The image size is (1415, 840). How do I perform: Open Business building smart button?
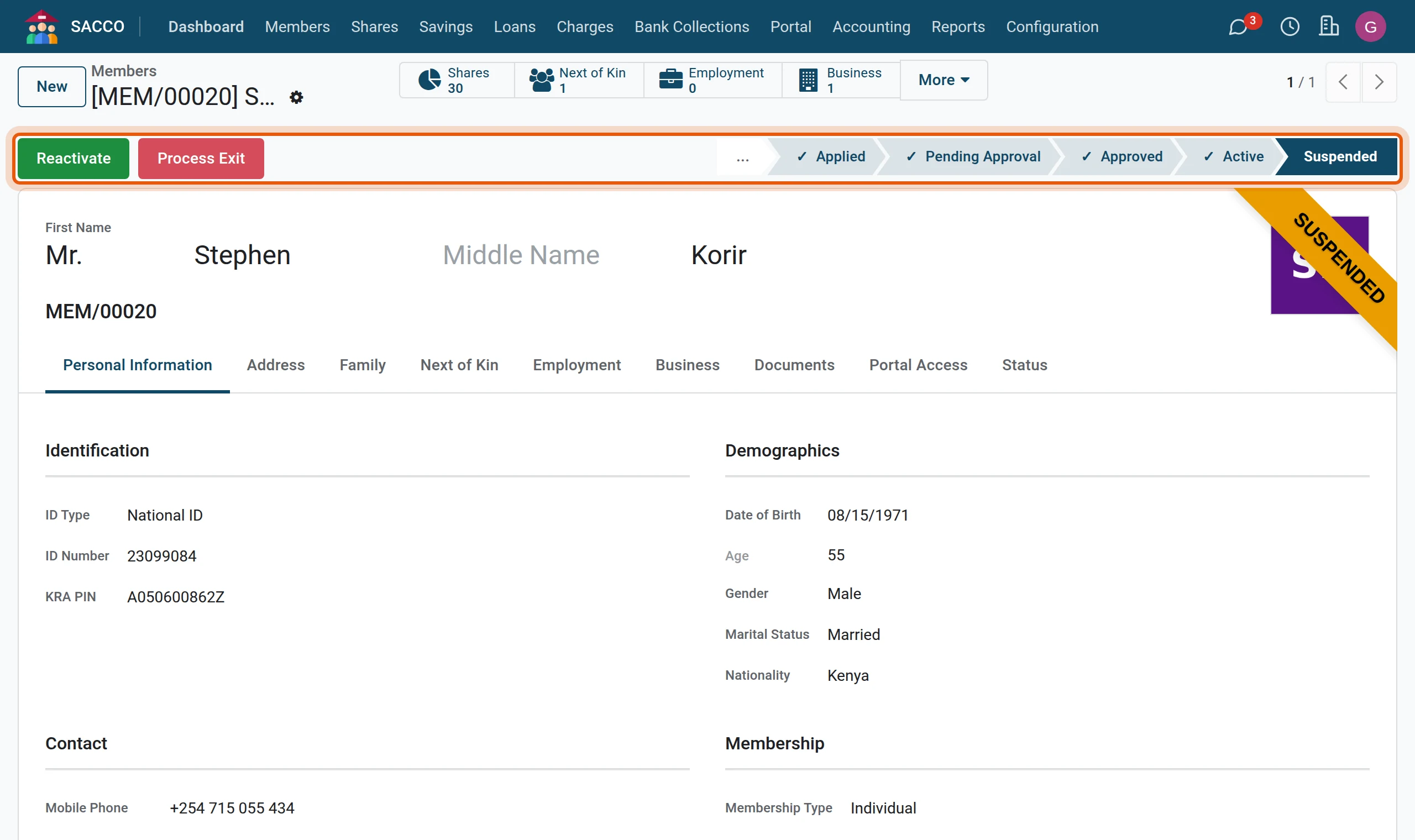tap(841, 80)
